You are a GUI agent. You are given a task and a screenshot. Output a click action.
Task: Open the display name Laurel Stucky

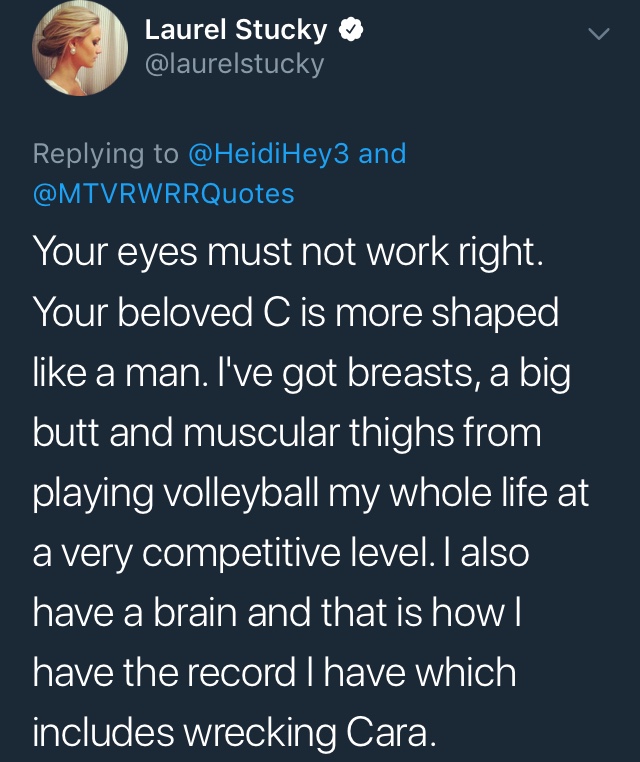pos(236,30)
